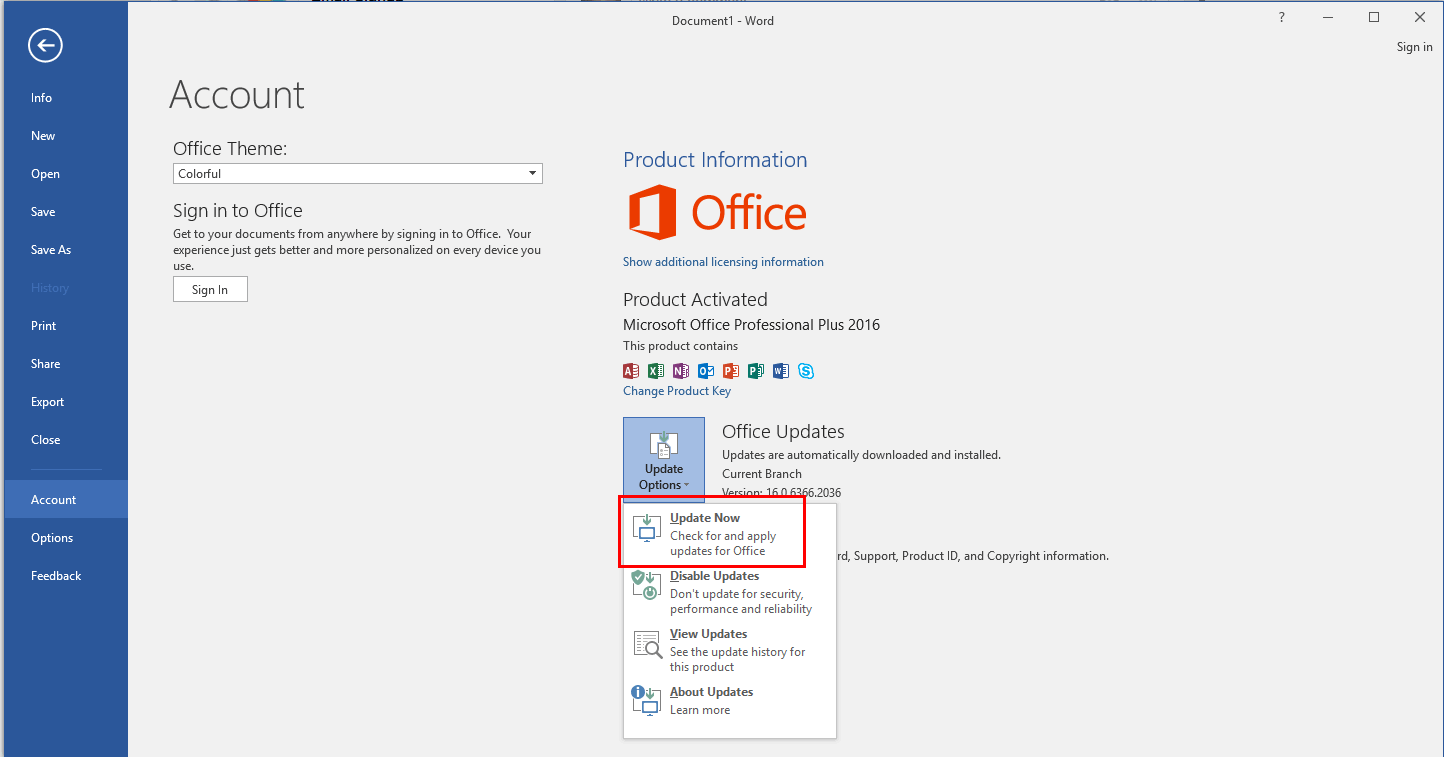The height and width of the screenshot is (757, 1444).
Task: Click the Excel app icon
Action: [x=656, y=371]
